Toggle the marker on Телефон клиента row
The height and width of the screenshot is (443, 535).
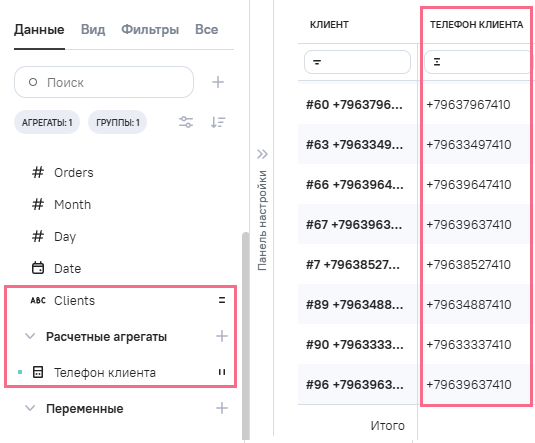tap(222, 372)
